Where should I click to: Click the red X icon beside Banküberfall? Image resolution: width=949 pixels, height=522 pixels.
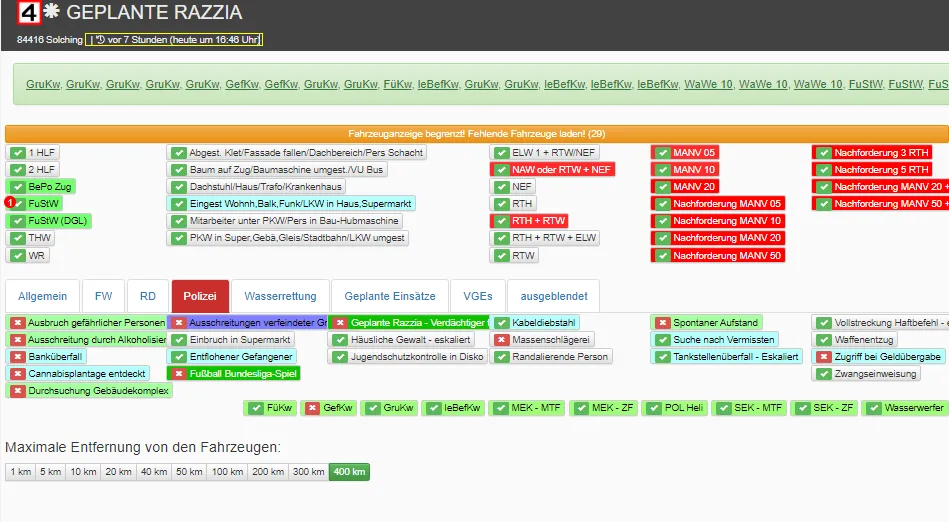[x=17, y=357]
